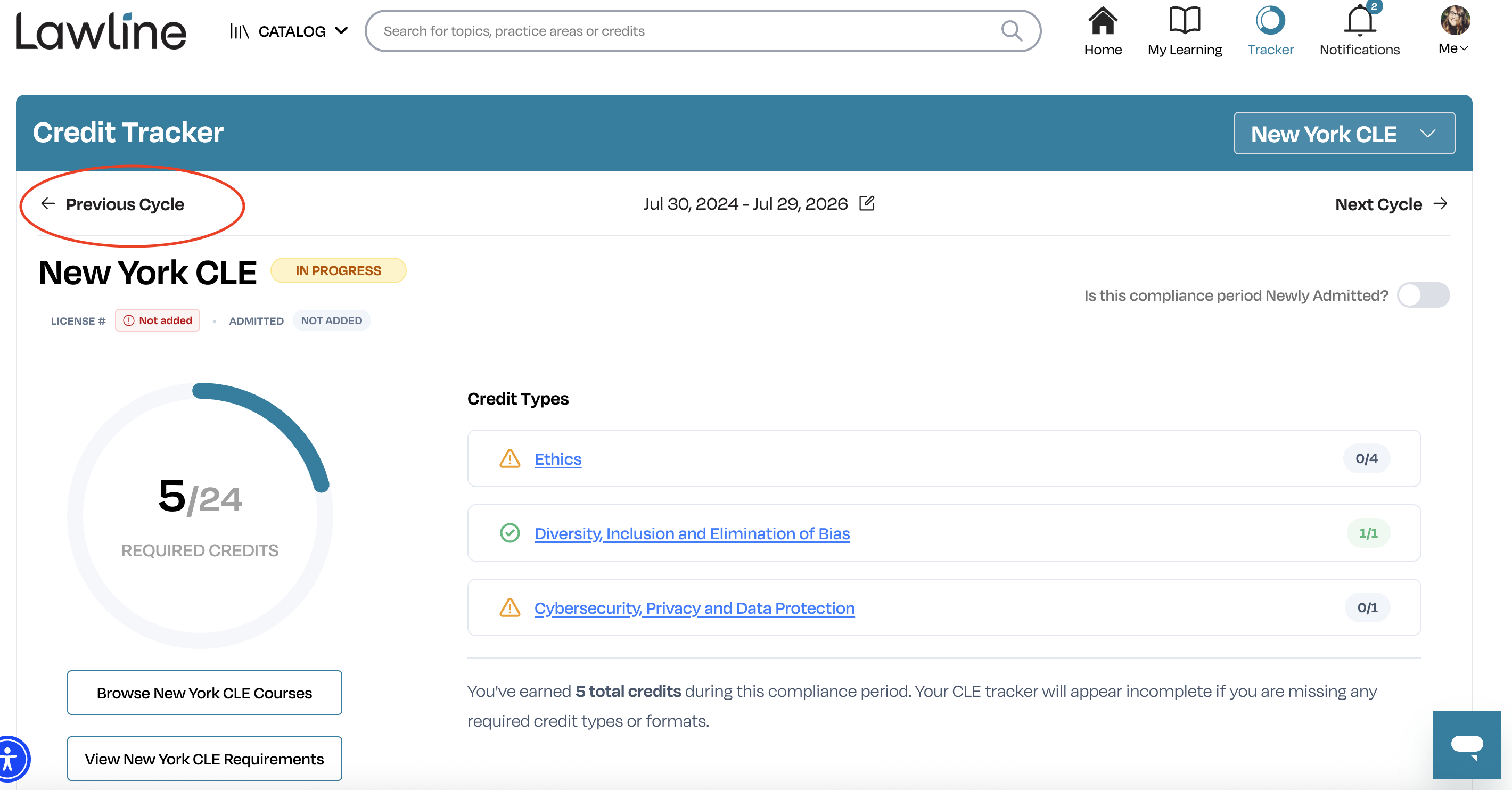Click the Diversity completed checkmark icon
The image size is (1512, 790).
[x=510, y=533]
